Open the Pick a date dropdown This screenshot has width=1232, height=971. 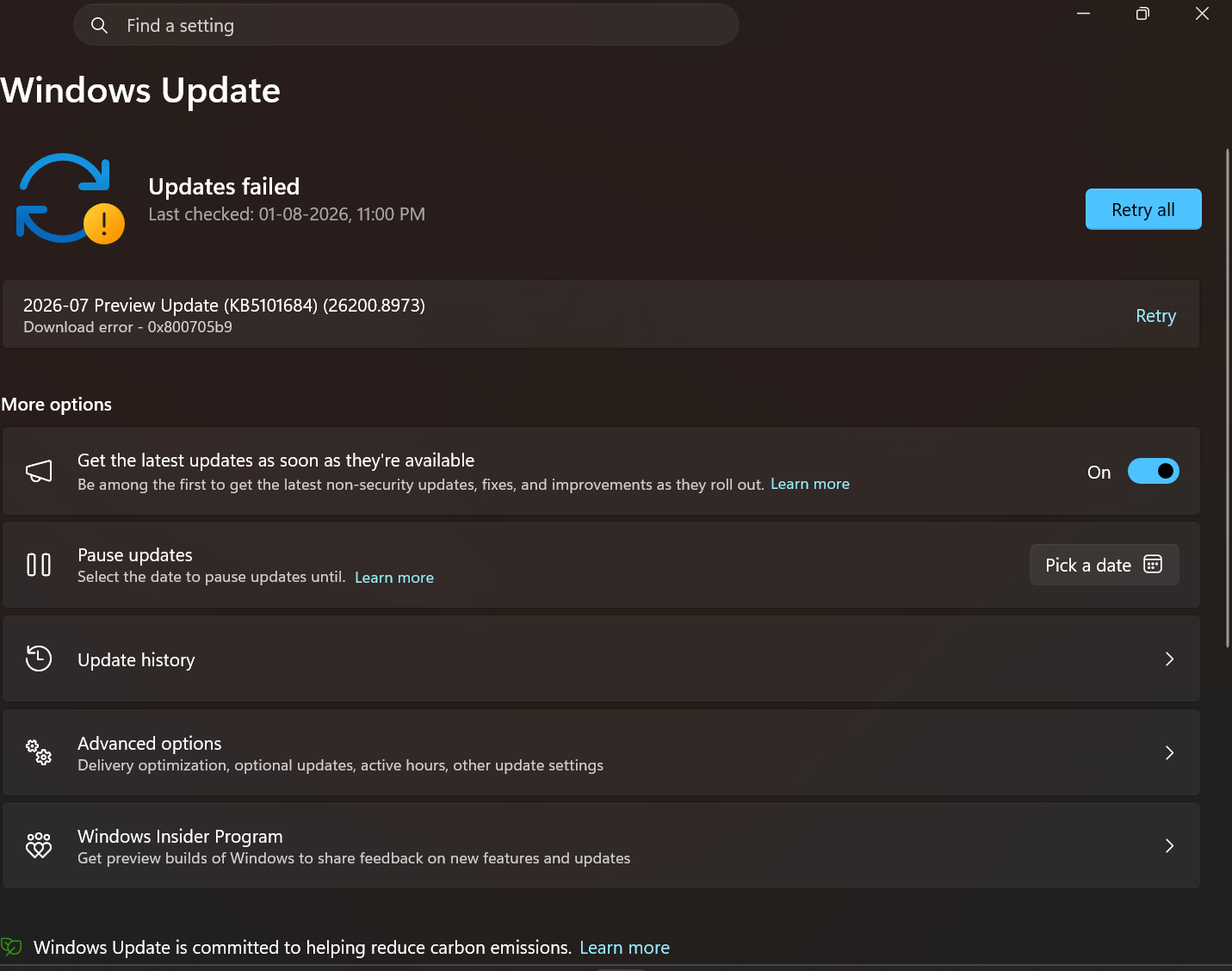(1105, 565)
